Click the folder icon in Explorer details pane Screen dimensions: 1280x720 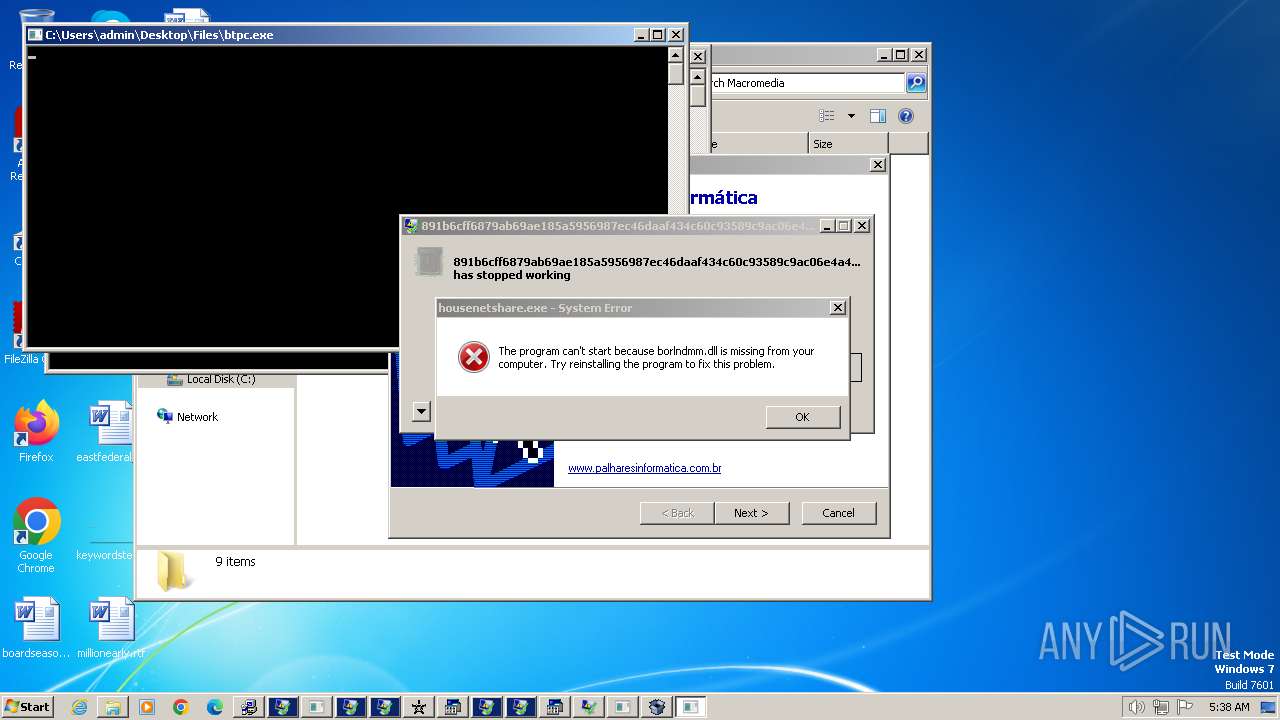pyautogui.click(x=174, y=571)
